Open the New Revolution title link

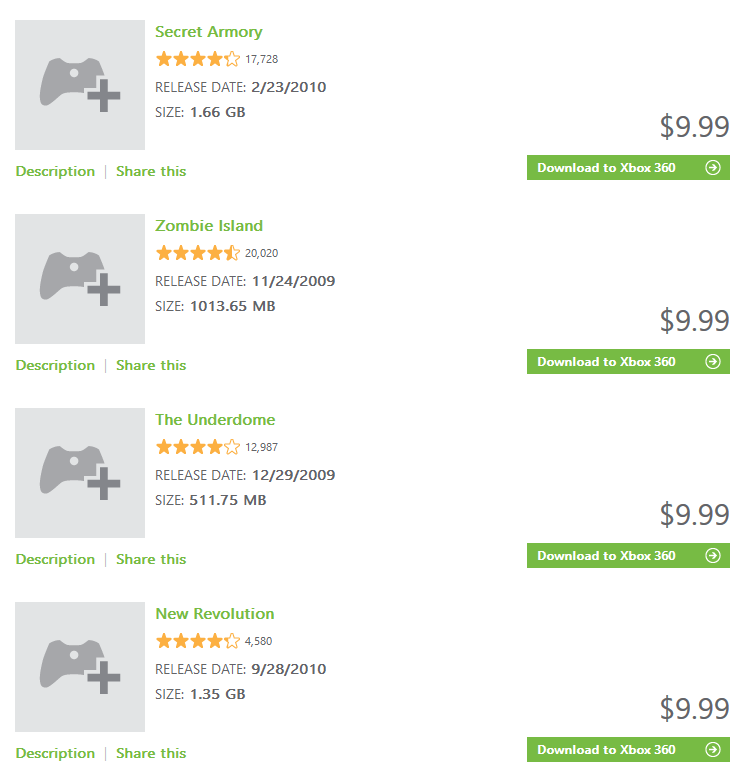click(x=215, y=614)
